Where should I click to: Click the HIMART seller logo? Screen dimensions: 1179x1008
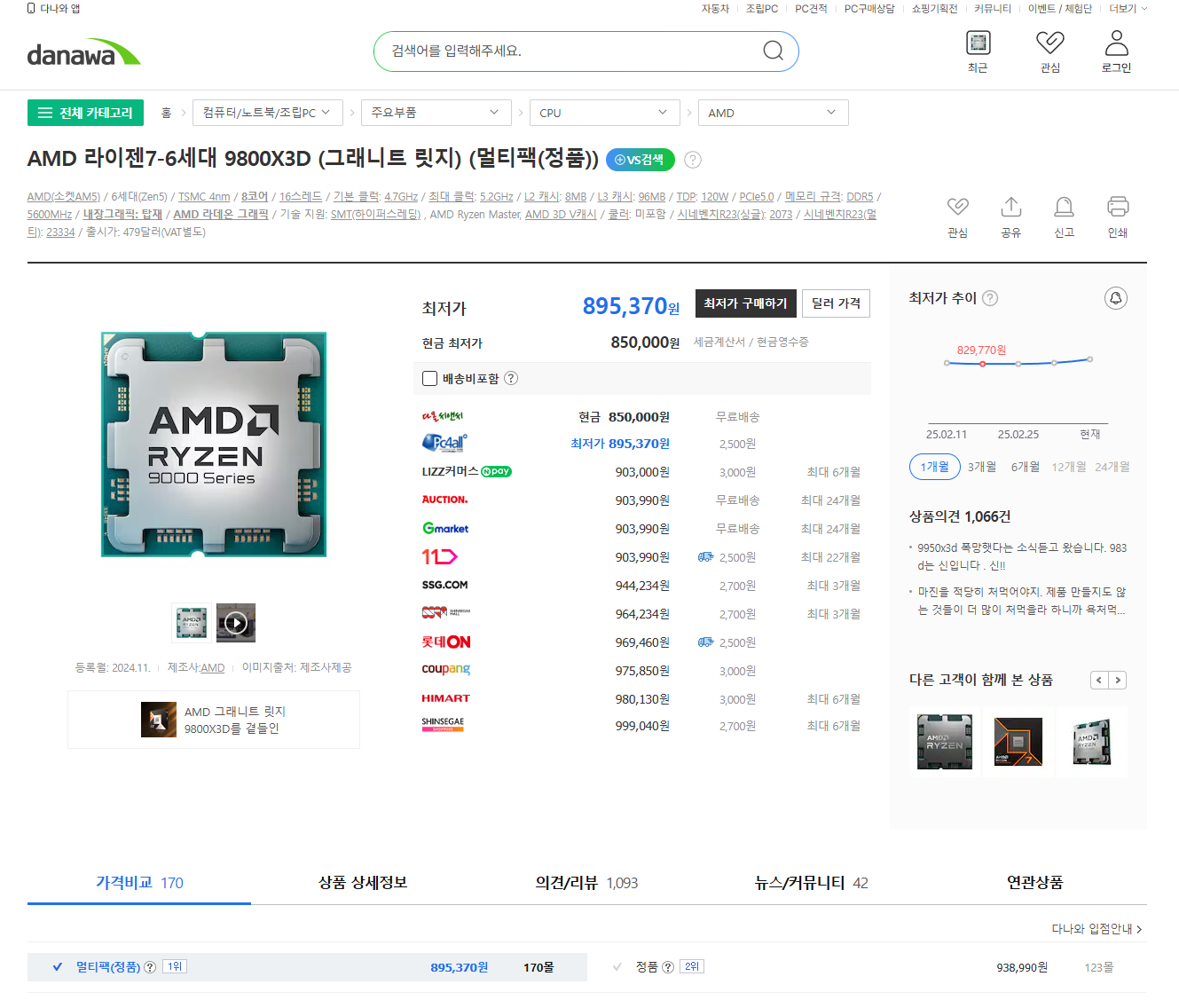[446, 698]
